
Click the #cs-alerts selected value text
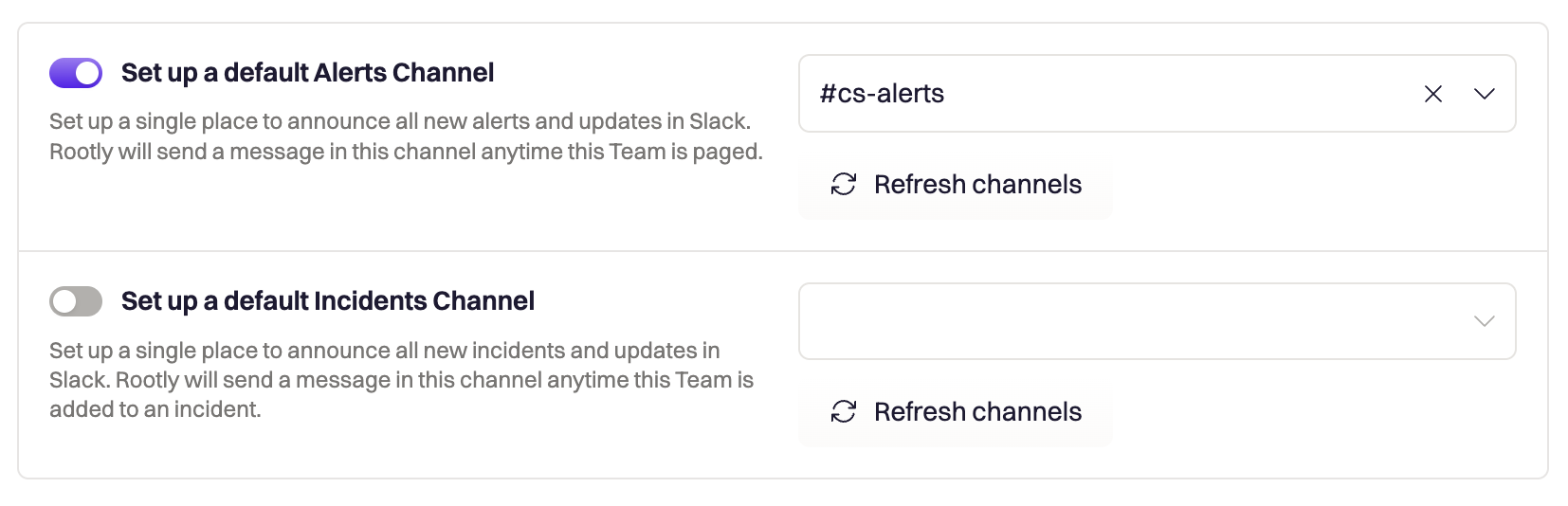coord(882,94)
